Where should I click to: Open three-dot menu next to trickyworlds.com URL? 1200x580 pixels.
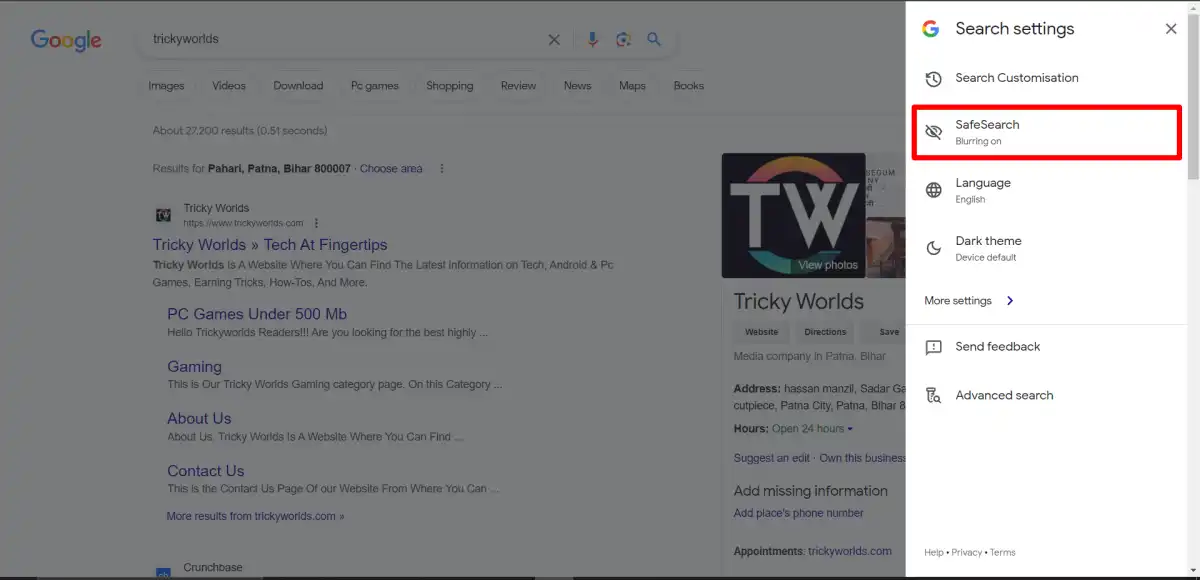click(x=316, y=223)
